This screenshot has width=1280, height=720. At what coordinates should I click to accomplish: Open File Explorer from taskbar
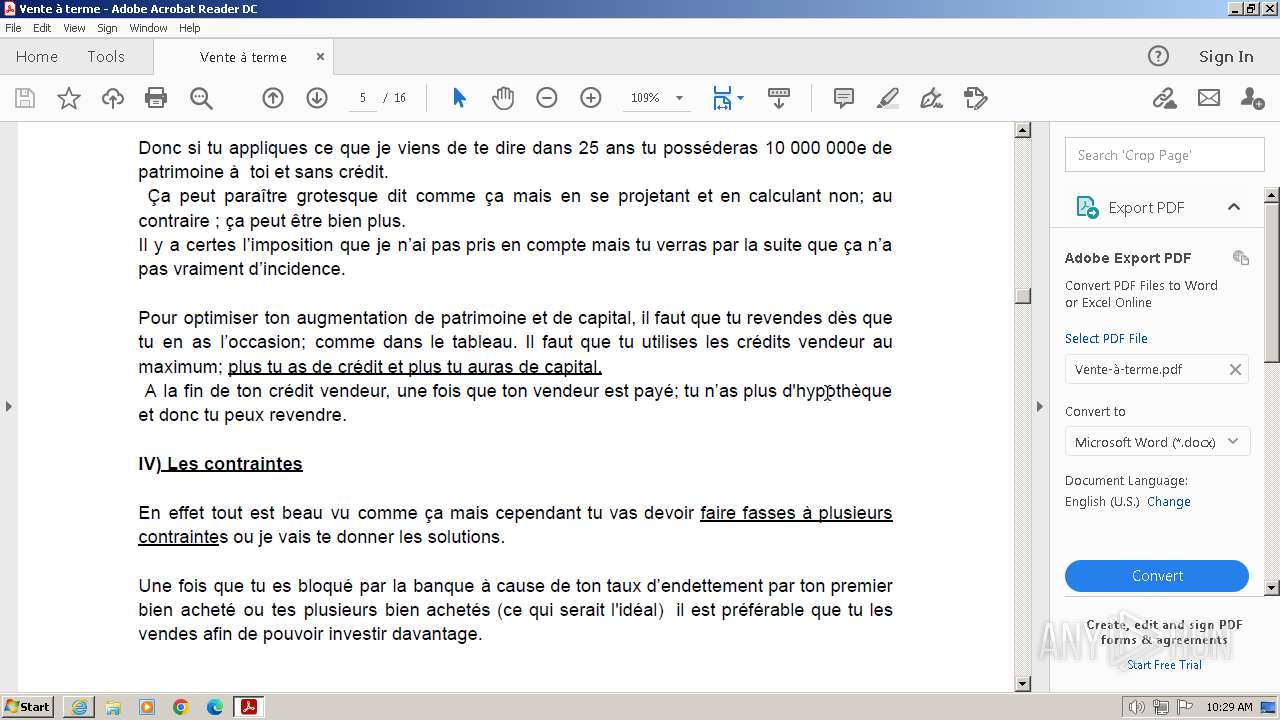point(113,707)
